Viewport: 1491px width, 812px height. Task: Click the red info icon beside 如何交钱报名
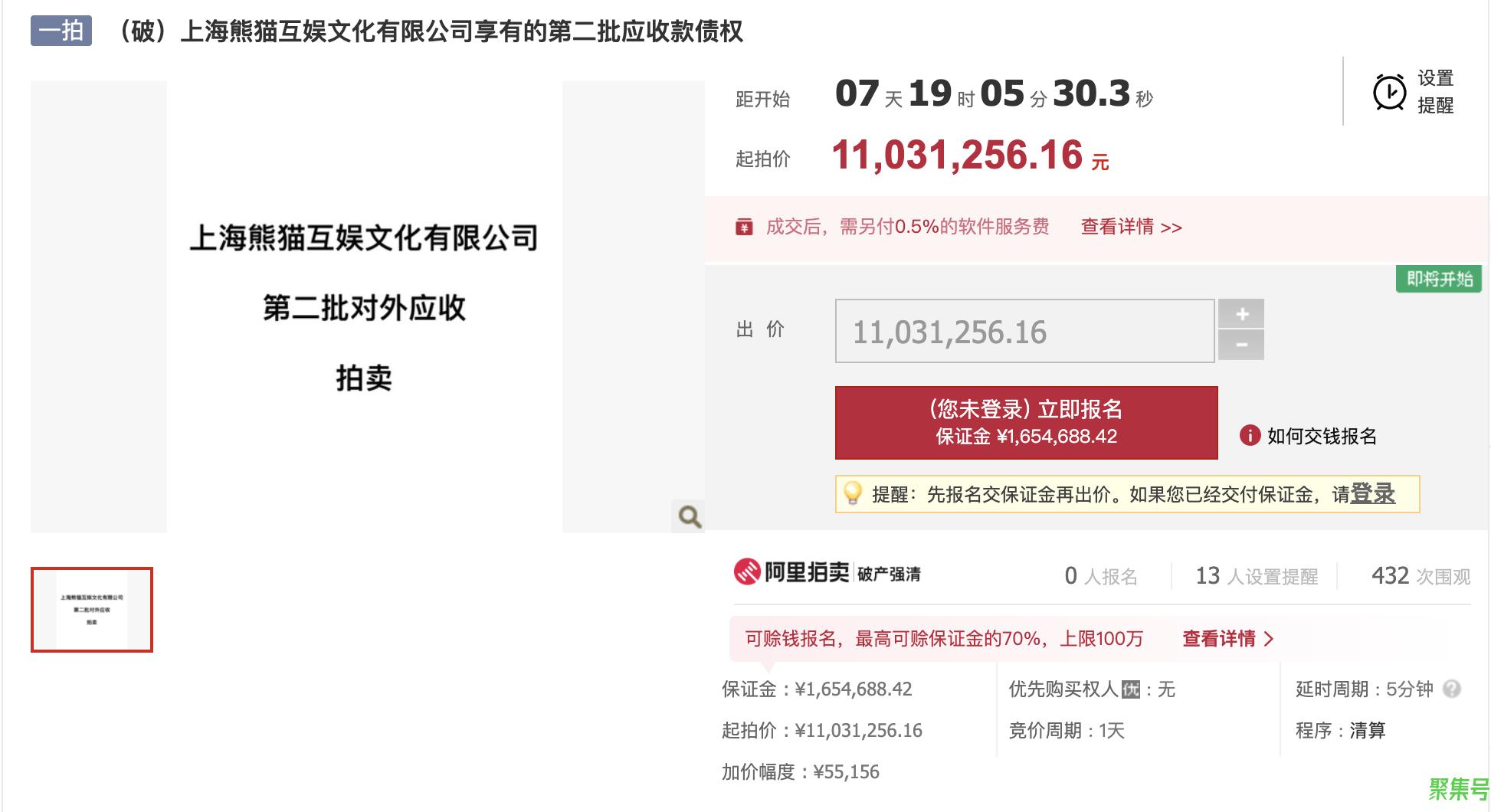coord(1250,436)
